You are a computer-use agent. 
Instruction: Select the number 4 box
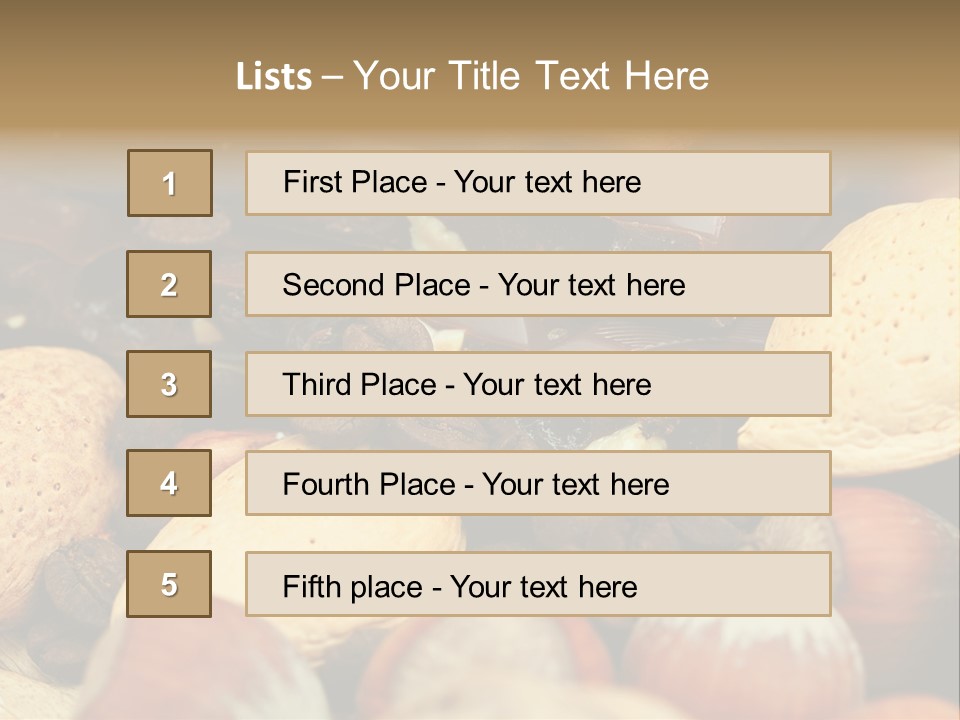click(169, 483)
